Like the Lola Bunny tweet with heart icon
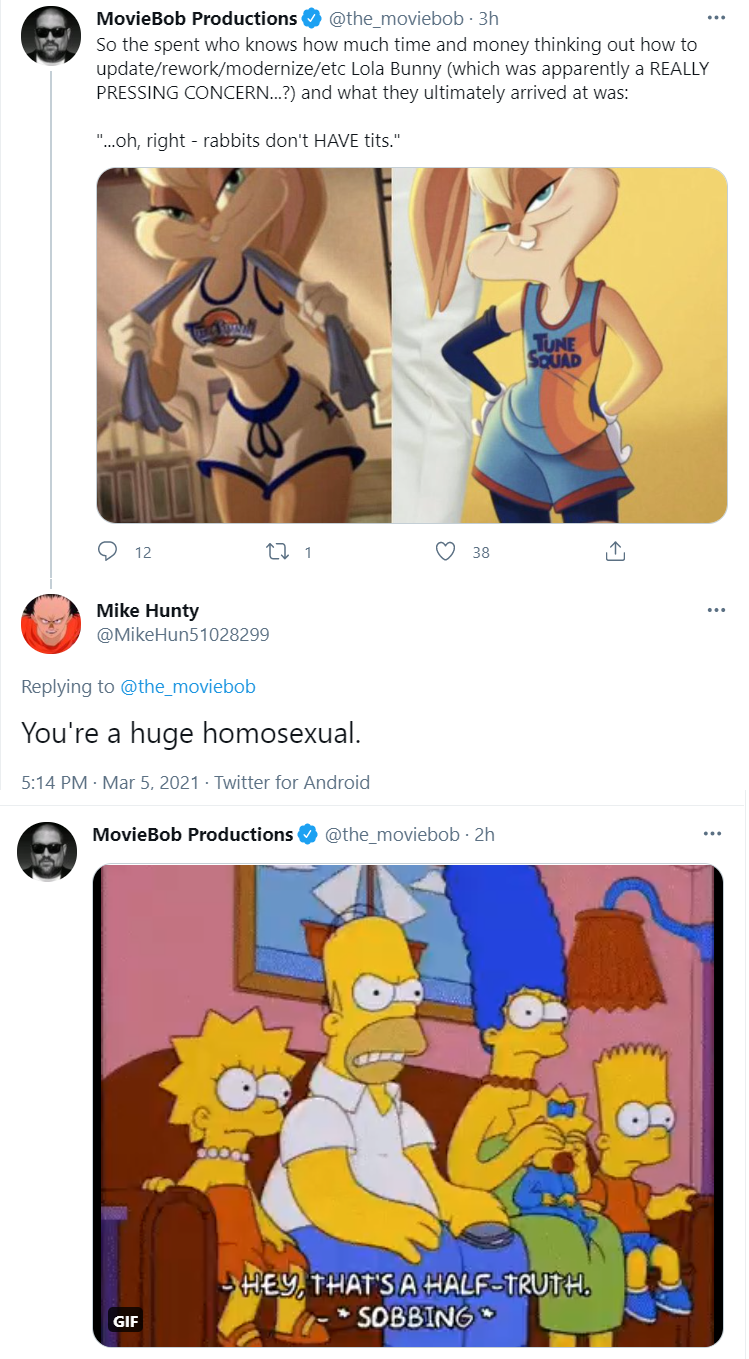This screenshot has height=1359, width=749. tap(446, 551)
